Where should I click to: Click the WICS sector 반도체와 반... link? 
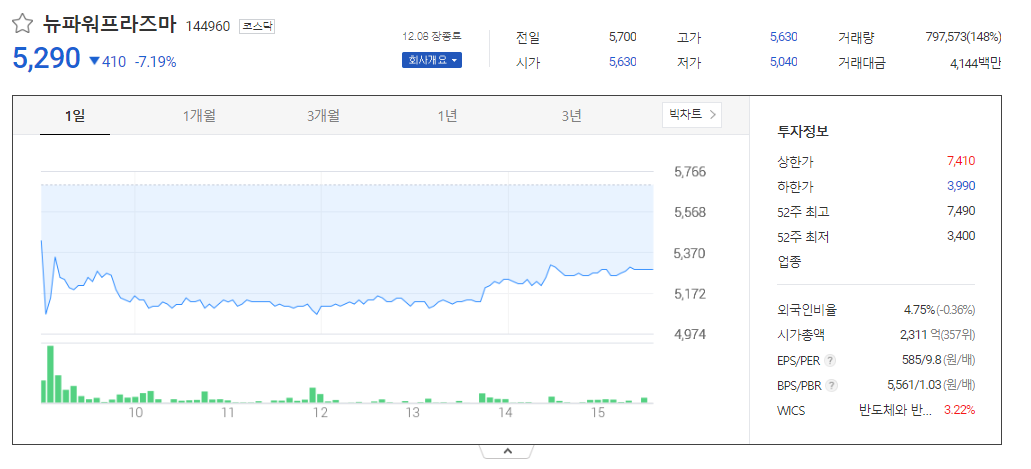tap(895, 411)
